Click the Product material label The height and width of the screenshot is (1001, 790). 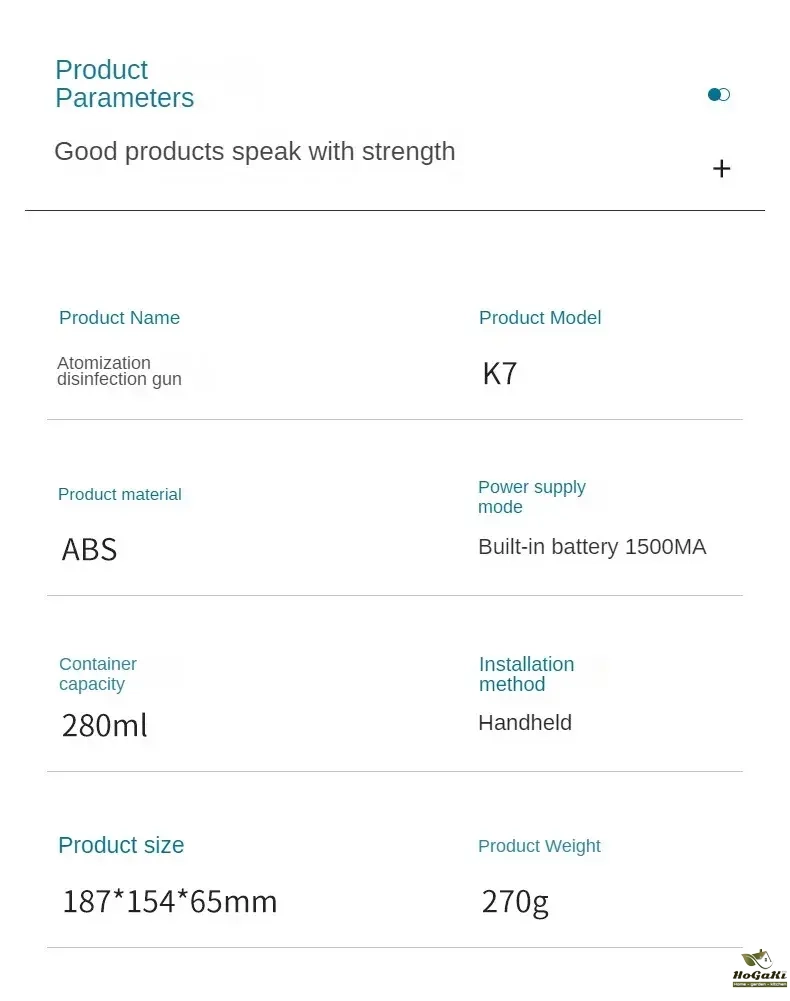pos(120,494)
